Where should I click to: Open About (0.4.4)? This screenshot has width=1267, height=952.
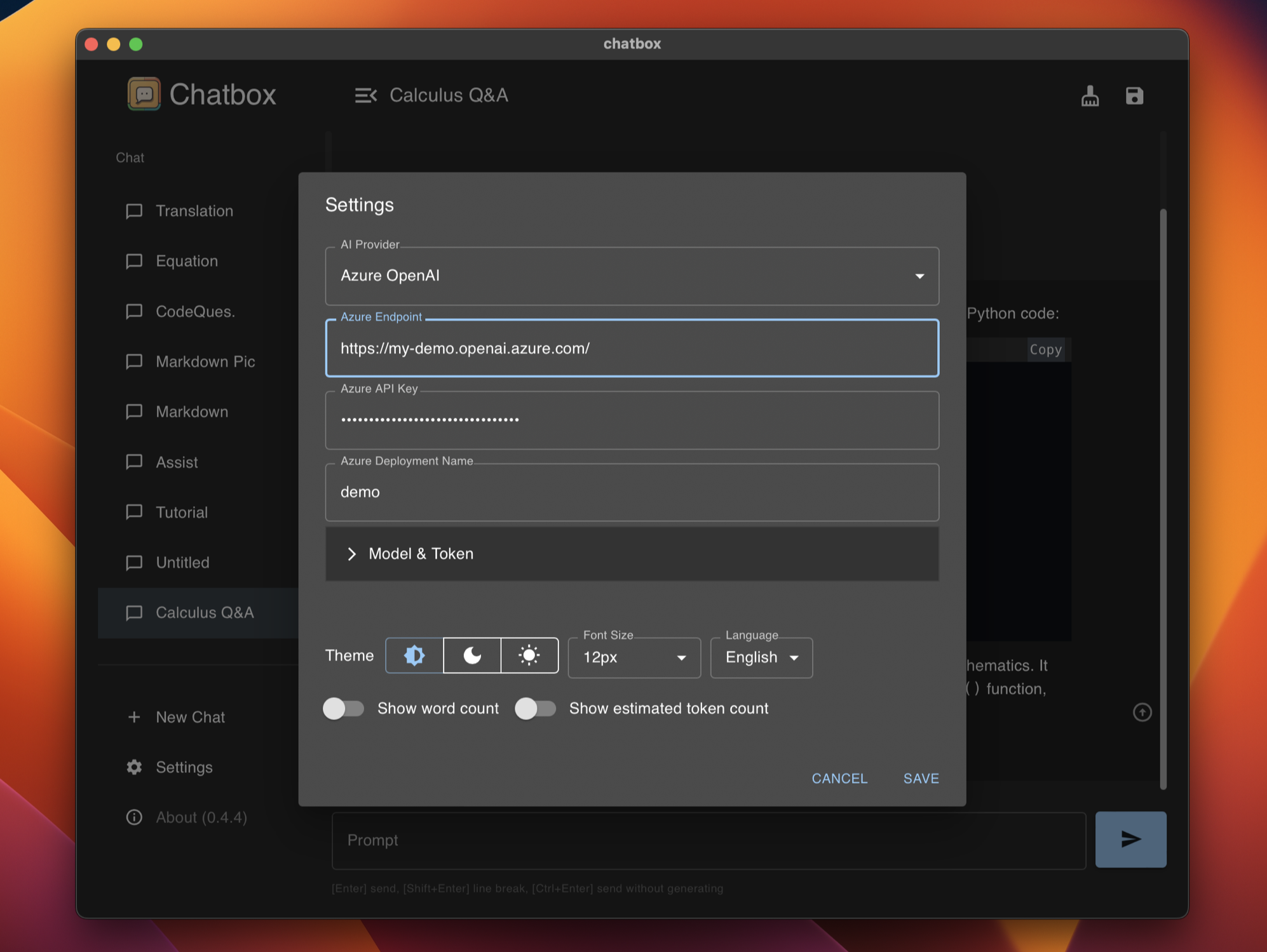(x=198, y=817)
